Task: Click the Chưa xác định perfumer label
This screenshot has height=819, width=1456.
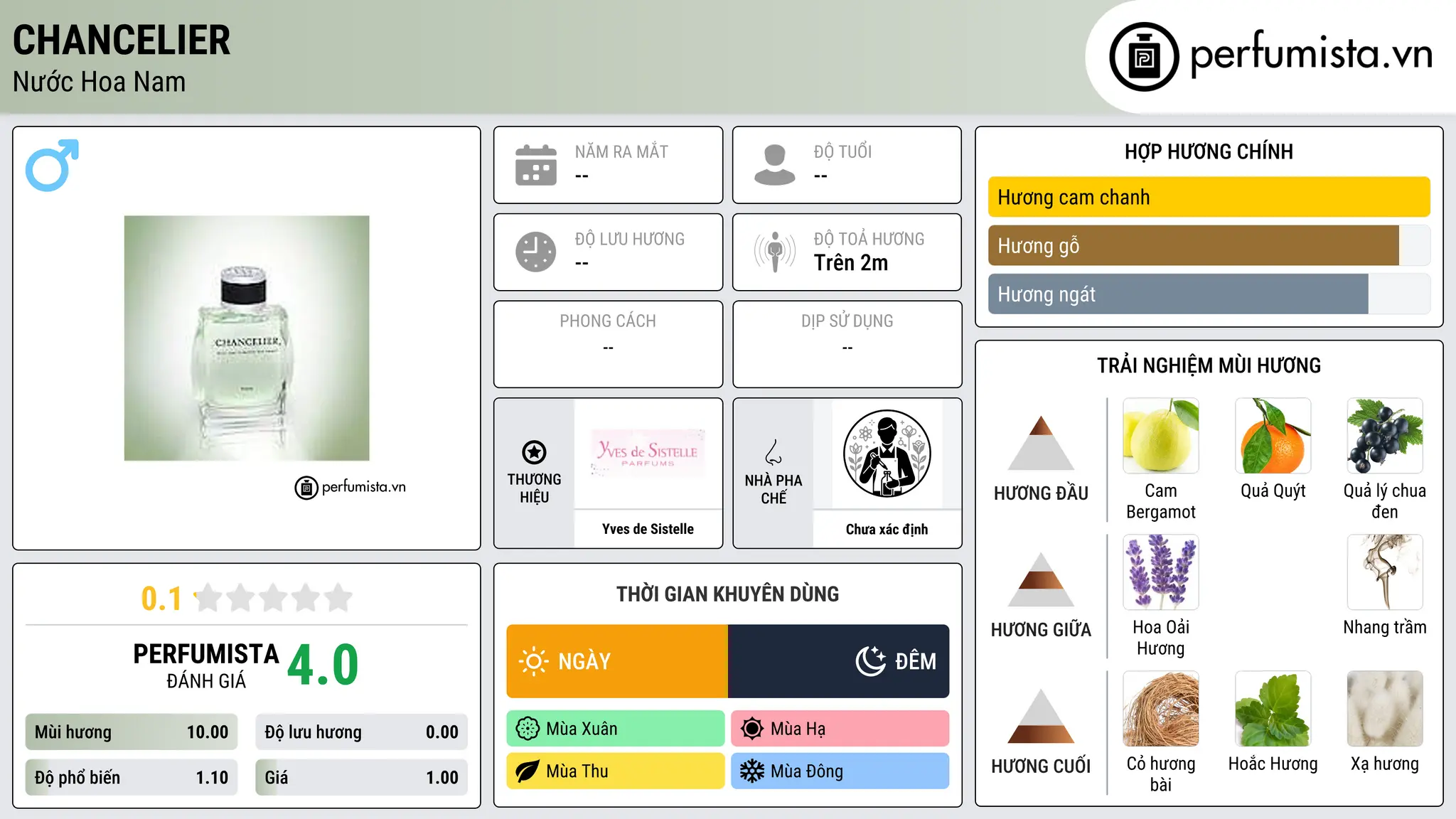Action: pyautogui.click(x=887, y=529)
